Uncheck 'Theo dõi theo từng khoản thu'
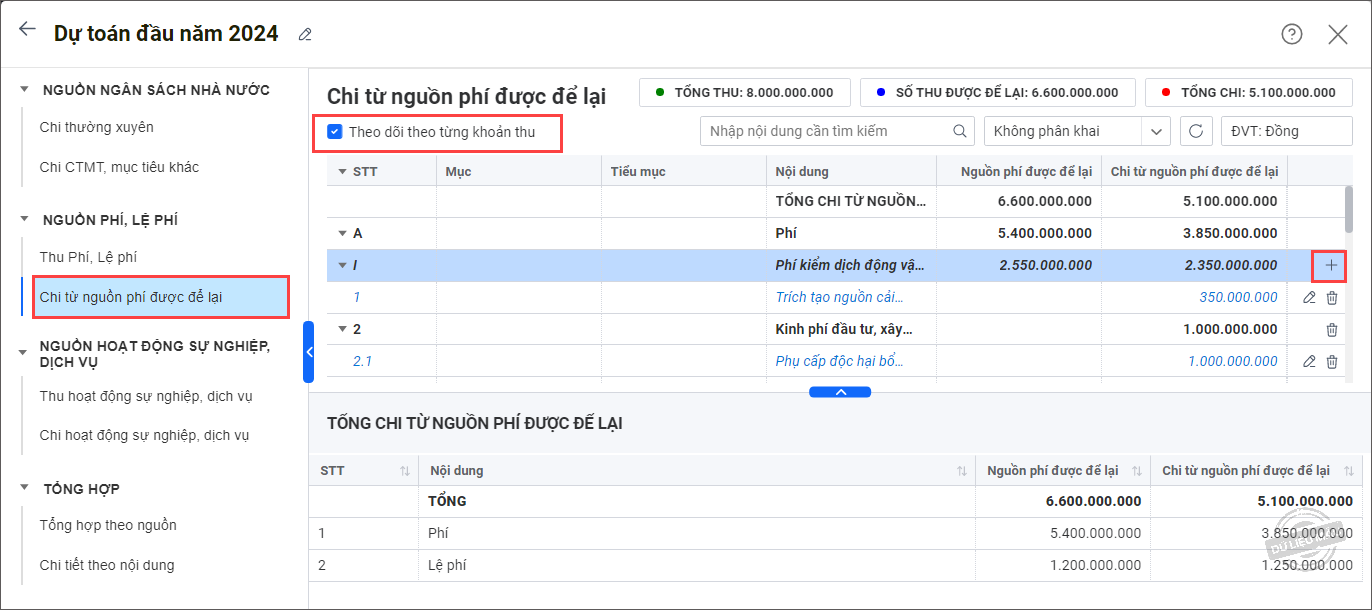This screenshot has width=1372, height=610. (335, 131)
